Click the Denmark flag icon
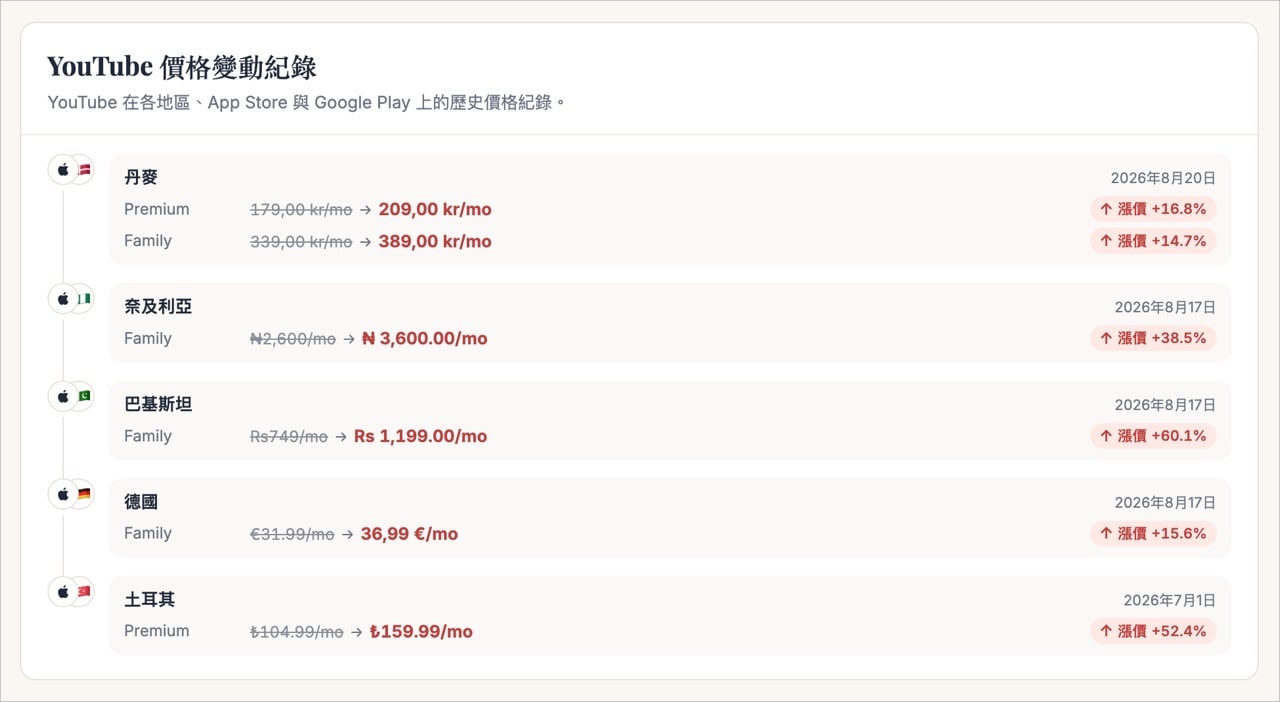Viewport: 1280px width, 702px height. click(x=84, y=169)
